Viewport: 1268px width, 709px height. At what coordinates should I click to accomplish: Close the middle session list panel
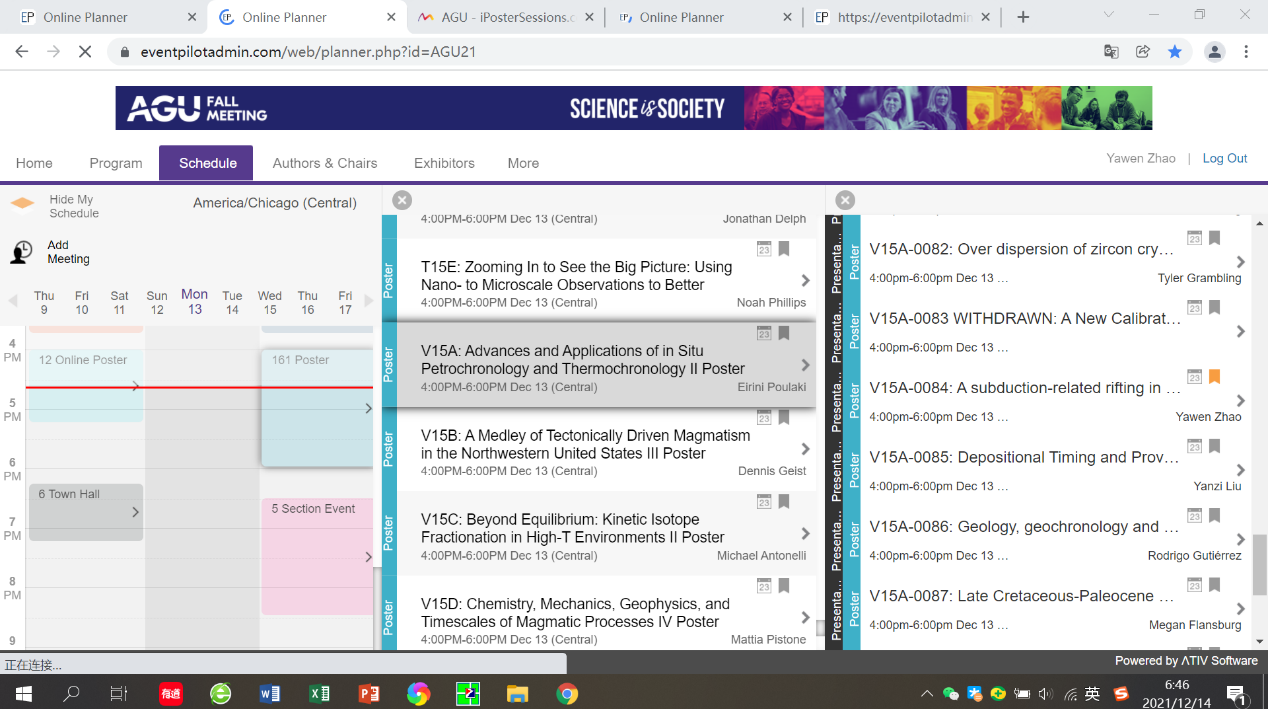[402, 200]
